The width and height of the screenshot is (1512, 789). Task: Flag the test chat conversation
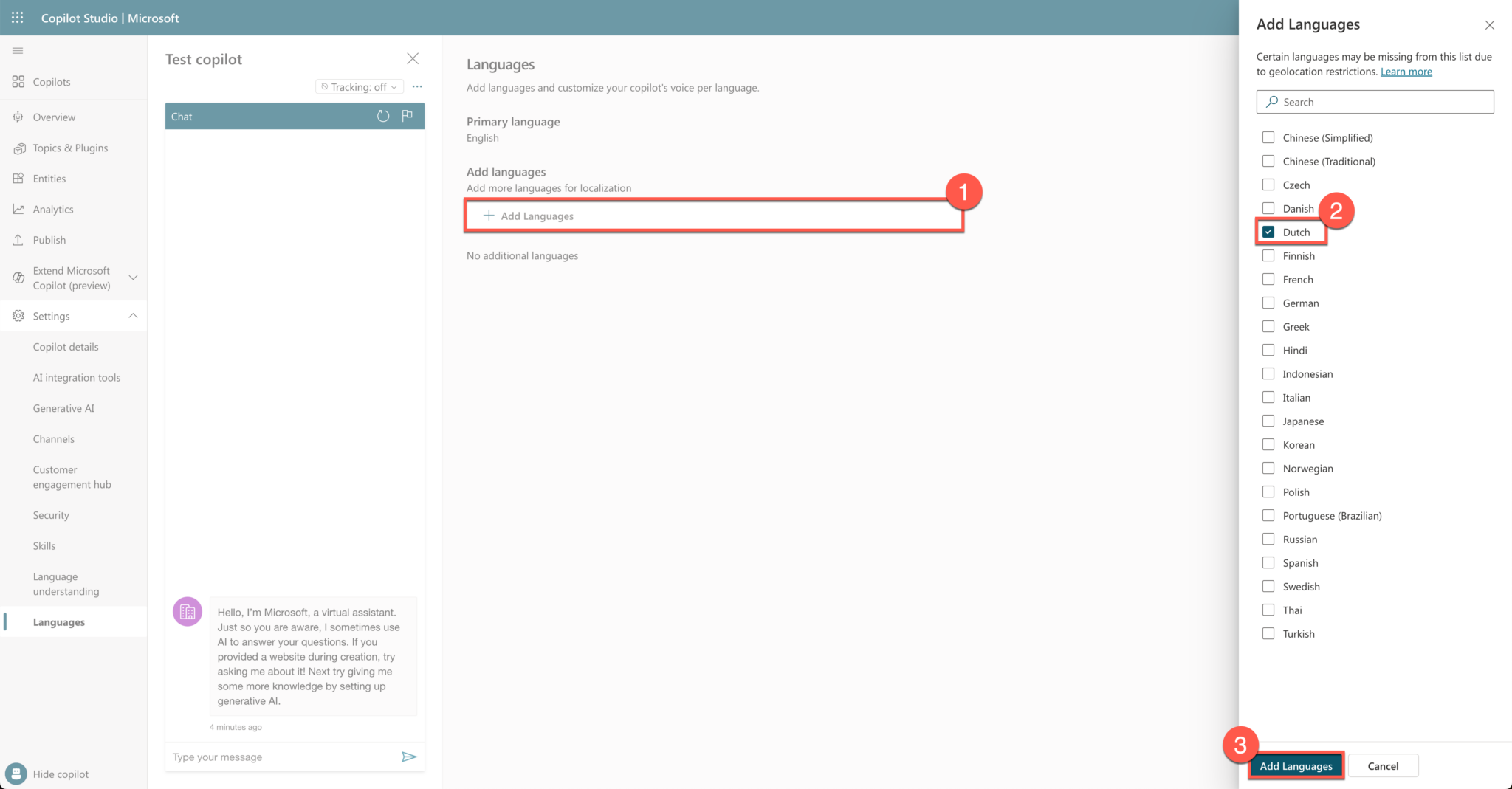(x=407, y=116)
